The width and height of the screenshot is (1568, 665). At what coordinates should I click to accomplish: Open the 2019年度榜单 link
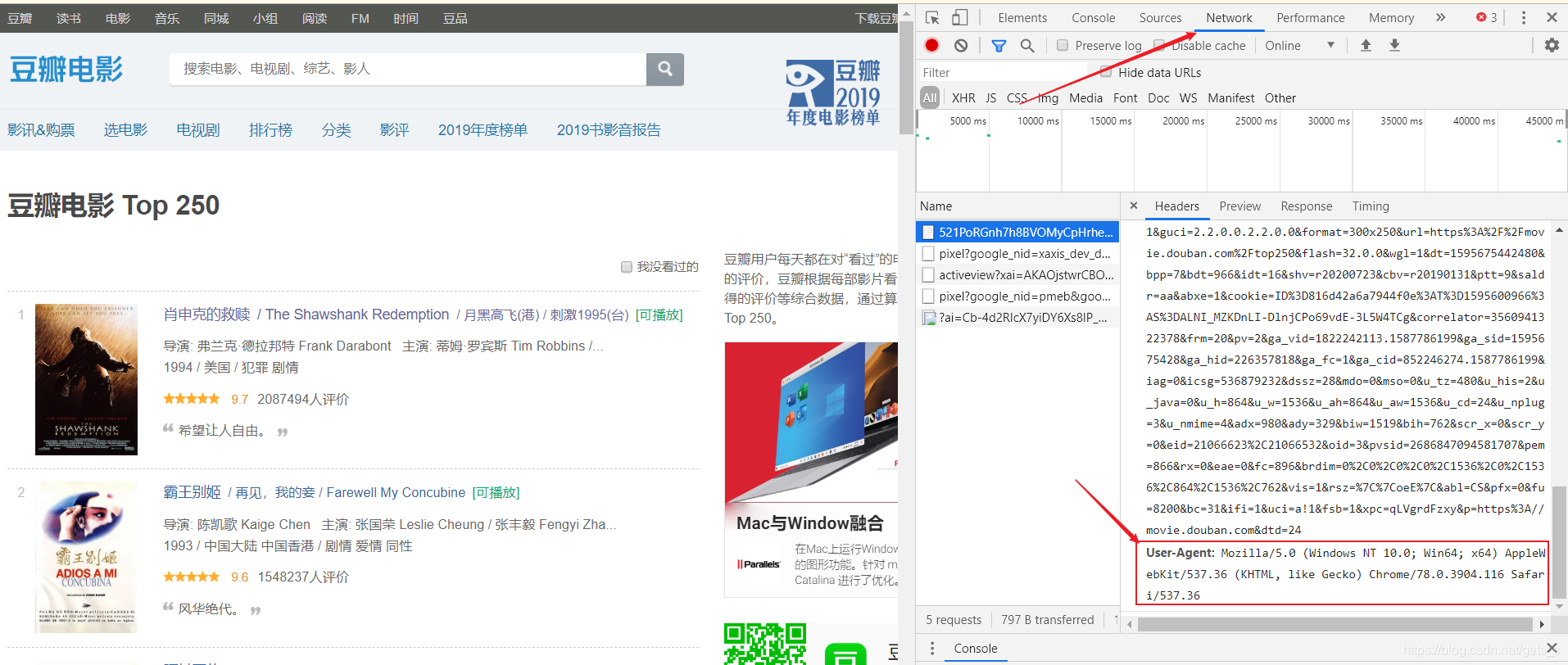point(483,129)
